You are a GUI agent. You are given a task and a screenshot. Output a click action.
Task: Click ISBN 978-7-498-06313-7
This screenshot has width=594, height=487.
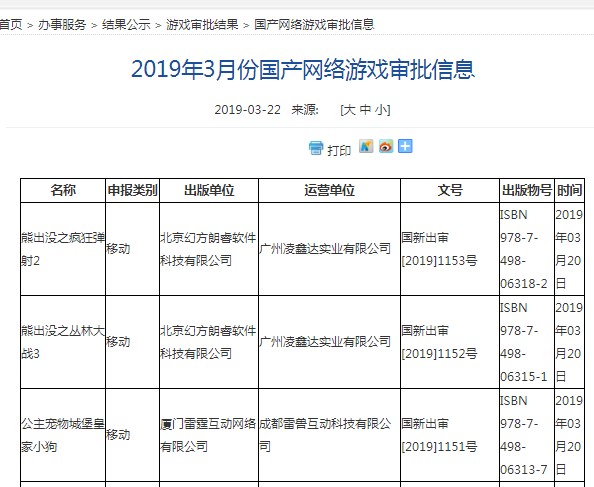pyautogui.click(x=524, y=435)
